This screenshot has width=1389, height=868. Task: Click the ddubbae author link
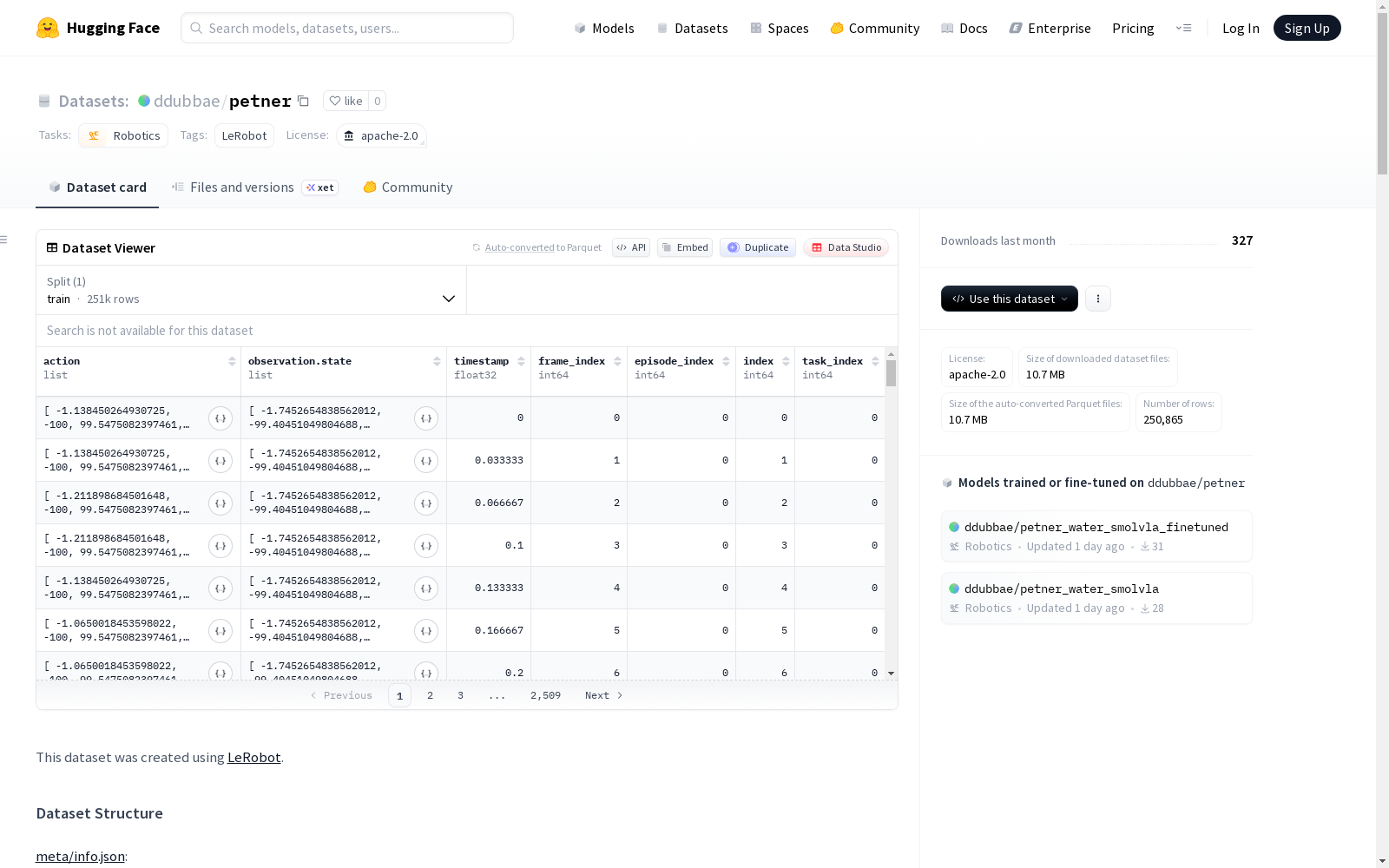pos(187,101)
